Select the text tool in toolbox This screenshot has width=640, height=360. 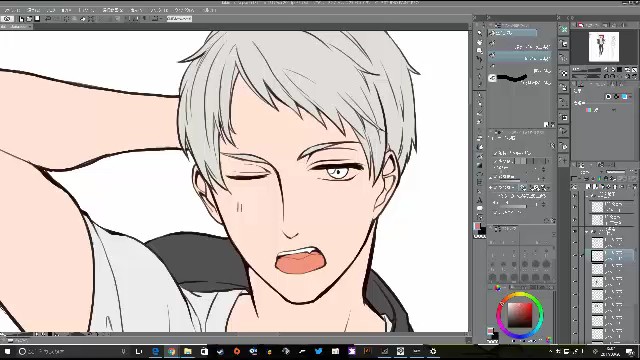point(480,200)
